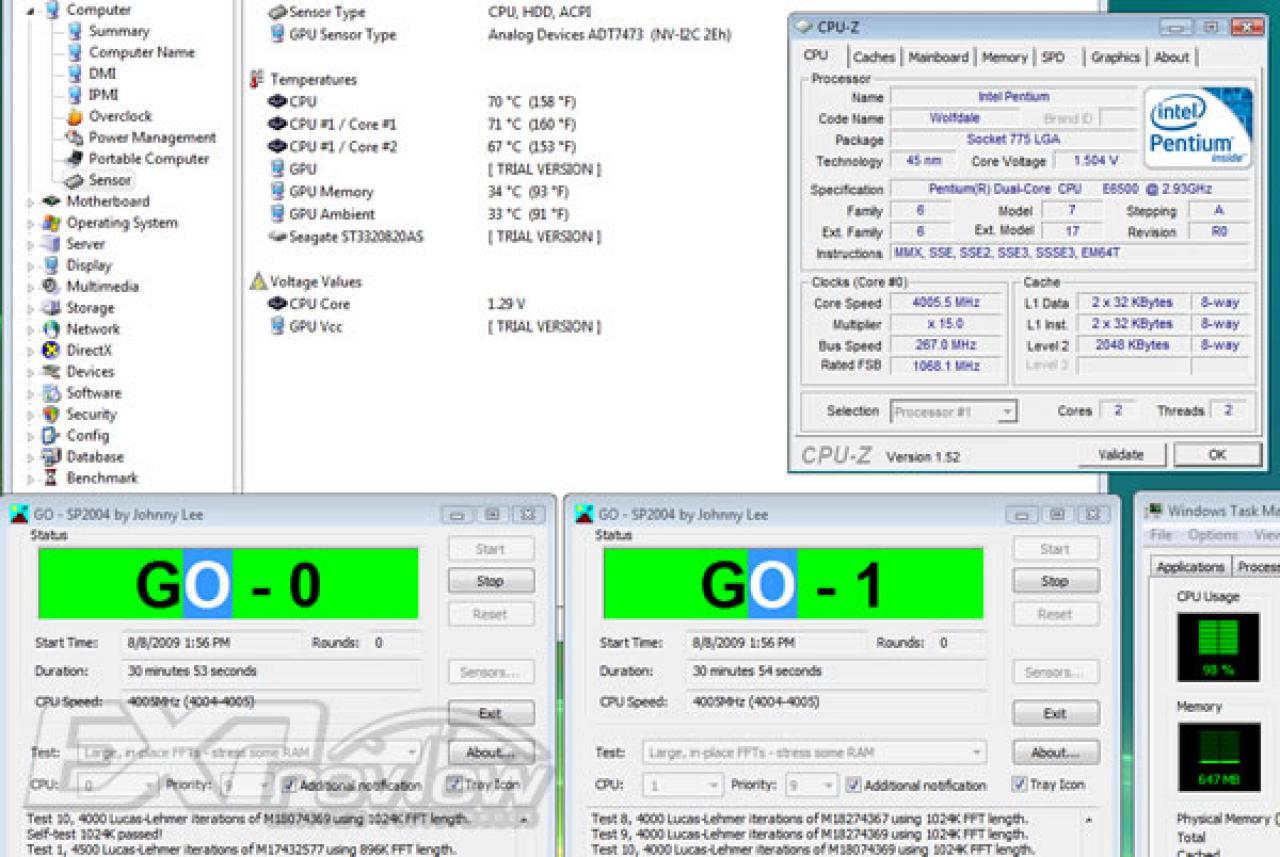1280x857 pixels.
Task: Select the Applications tab in Task Manager
Action: point(1190,567)
